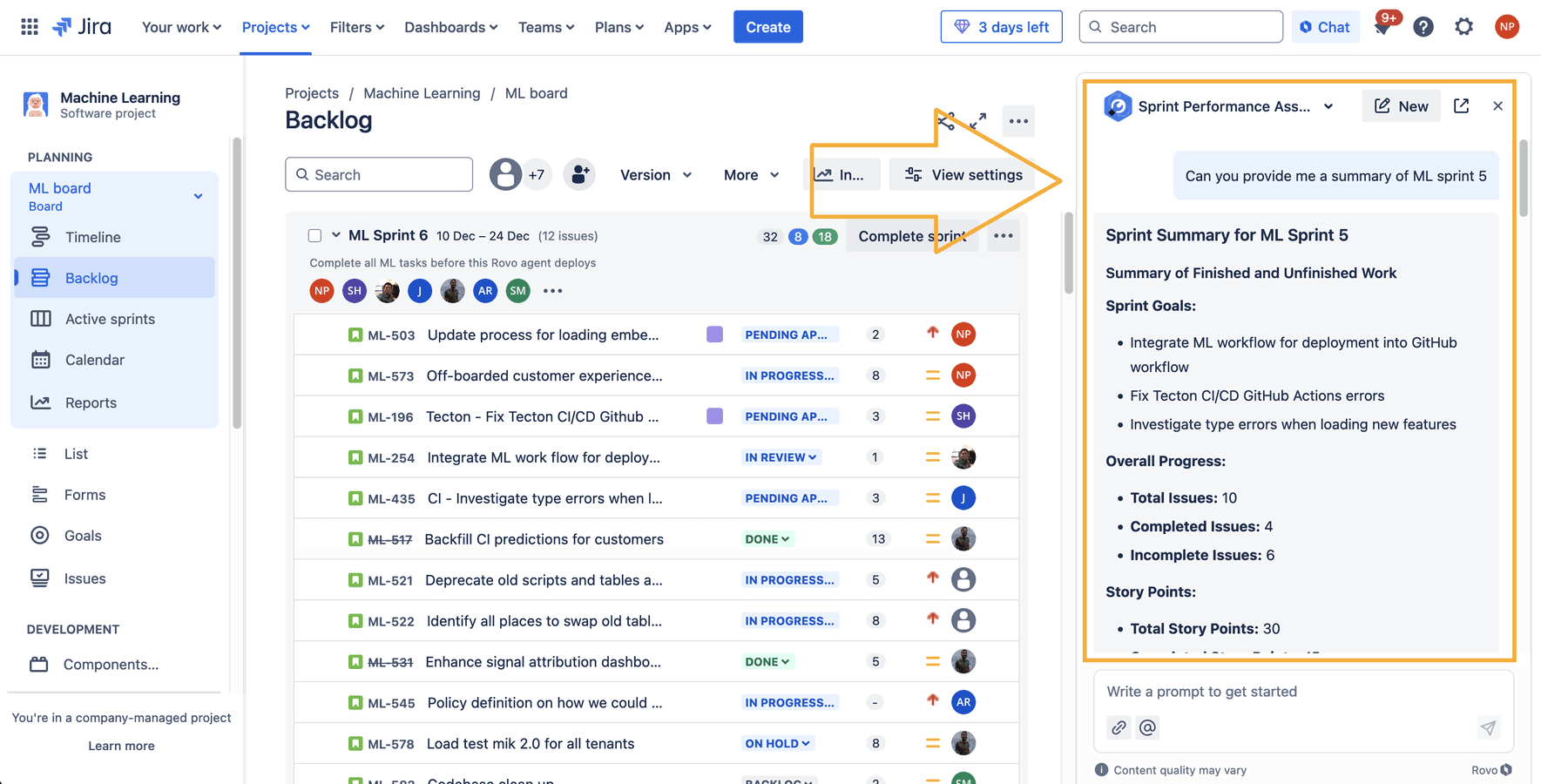This screenshot has width=1541, height=784.
Task: Open the More filters dropdown
Action: coord(751,175)
